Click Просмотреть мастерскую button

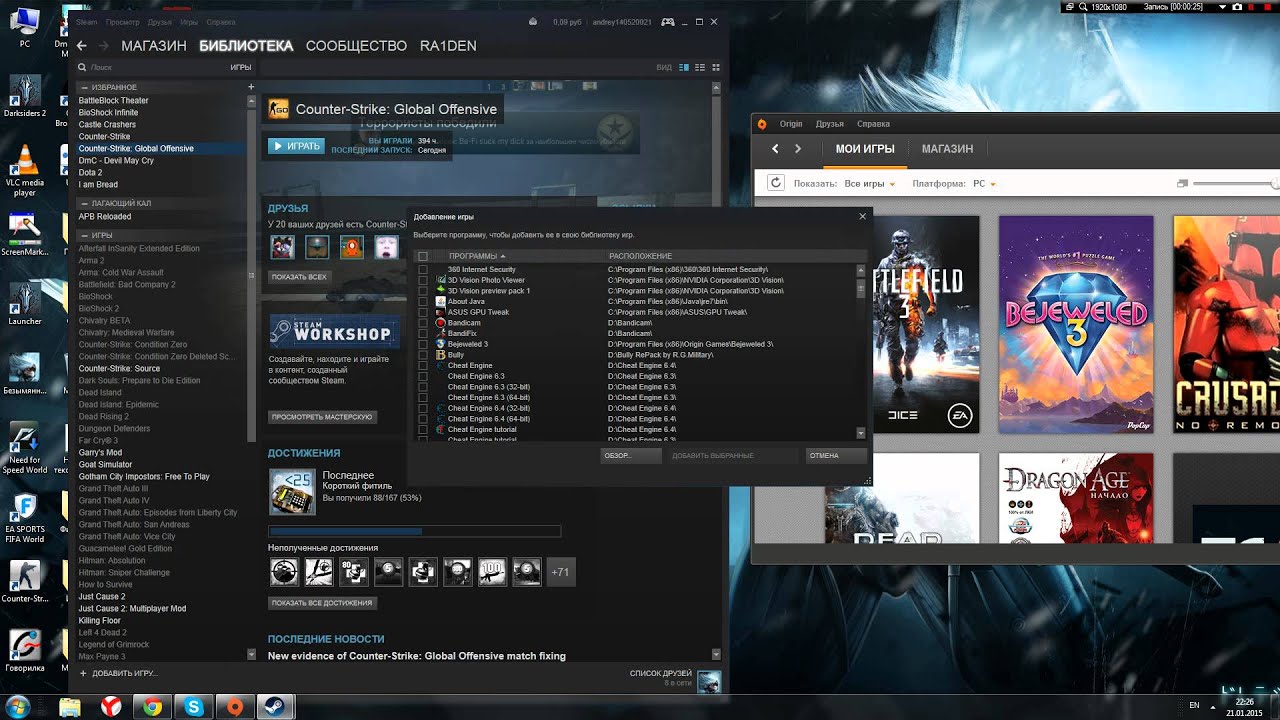322,416
